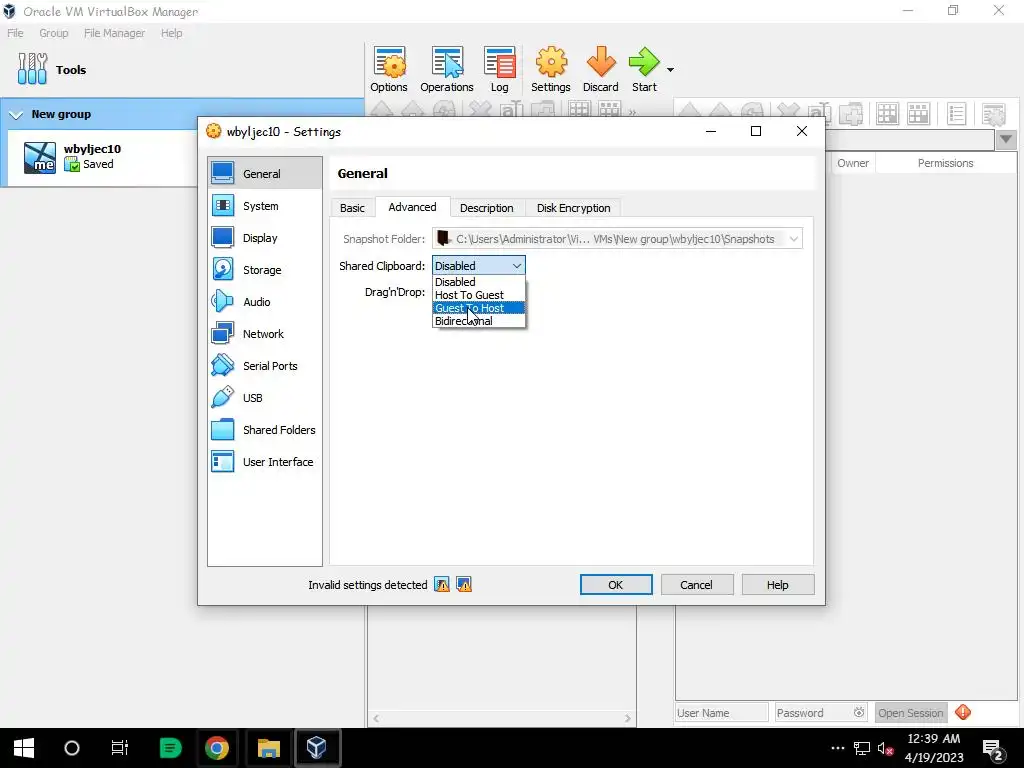Open Cortana search circle on taskbar
Screen dimensions: 1024x768
tap(72, 748)
